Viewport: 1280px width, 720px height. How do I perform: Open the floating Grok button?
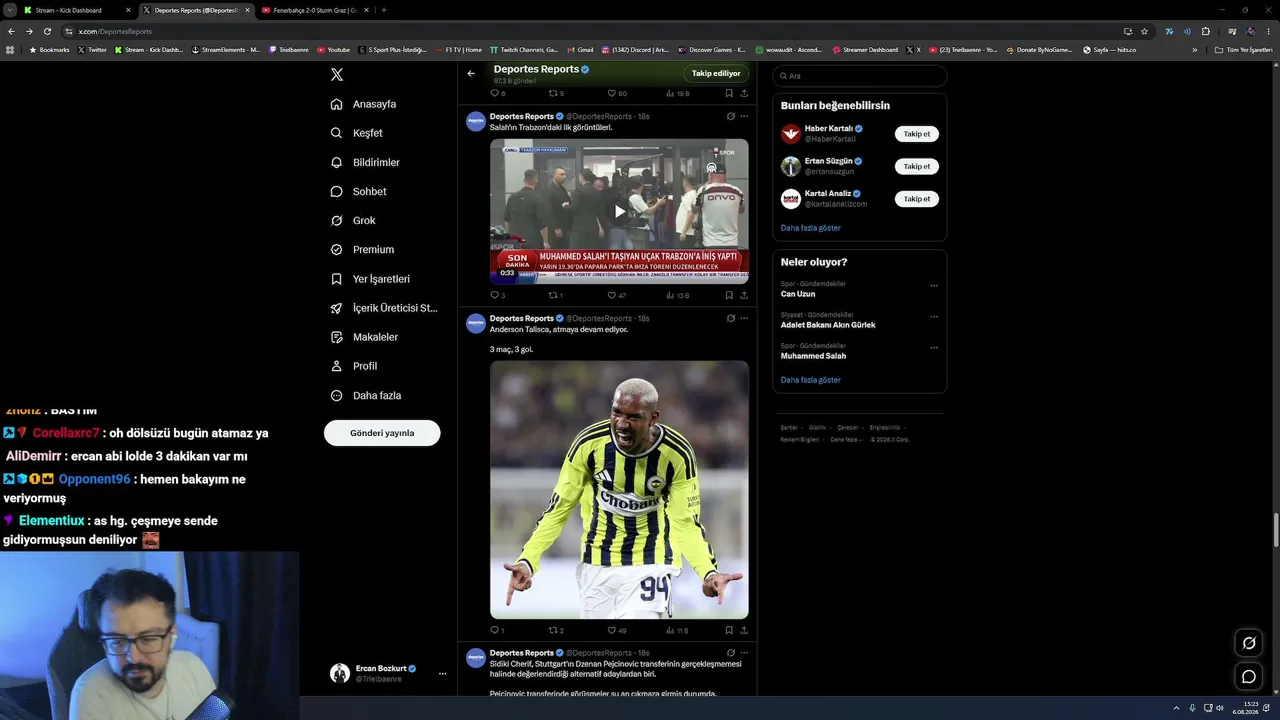(1249, 643)
